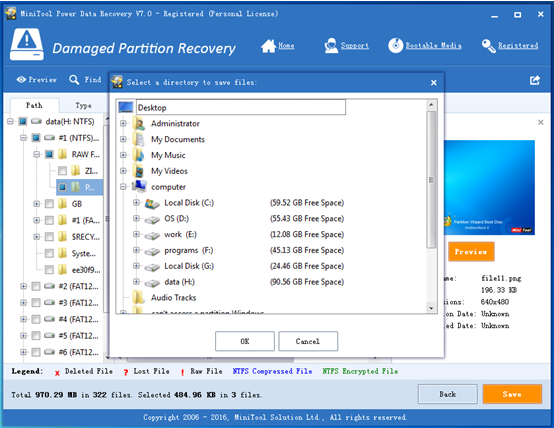Open the Support link
This screenshot has height=428, width=554.
[x=355, y=46]
